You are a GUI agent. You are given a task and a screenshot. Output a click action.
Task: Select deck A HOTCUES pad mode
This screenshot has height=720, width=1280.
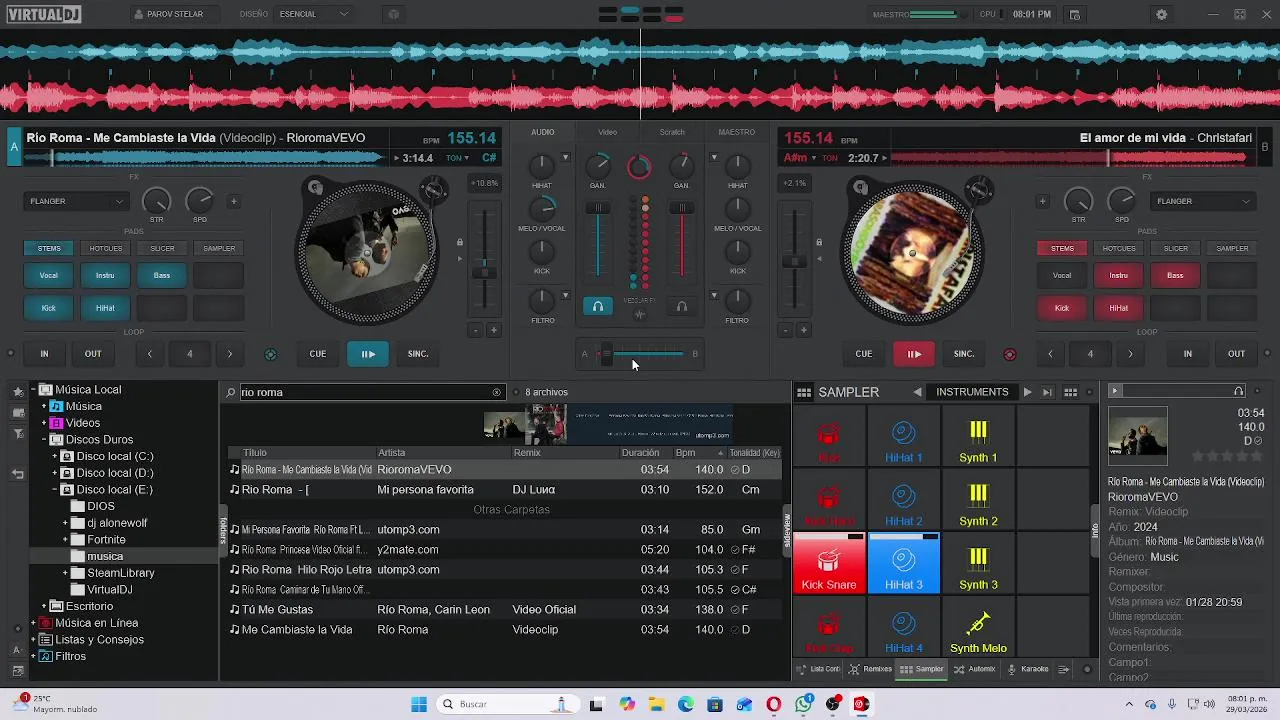[x=106, y=248]
